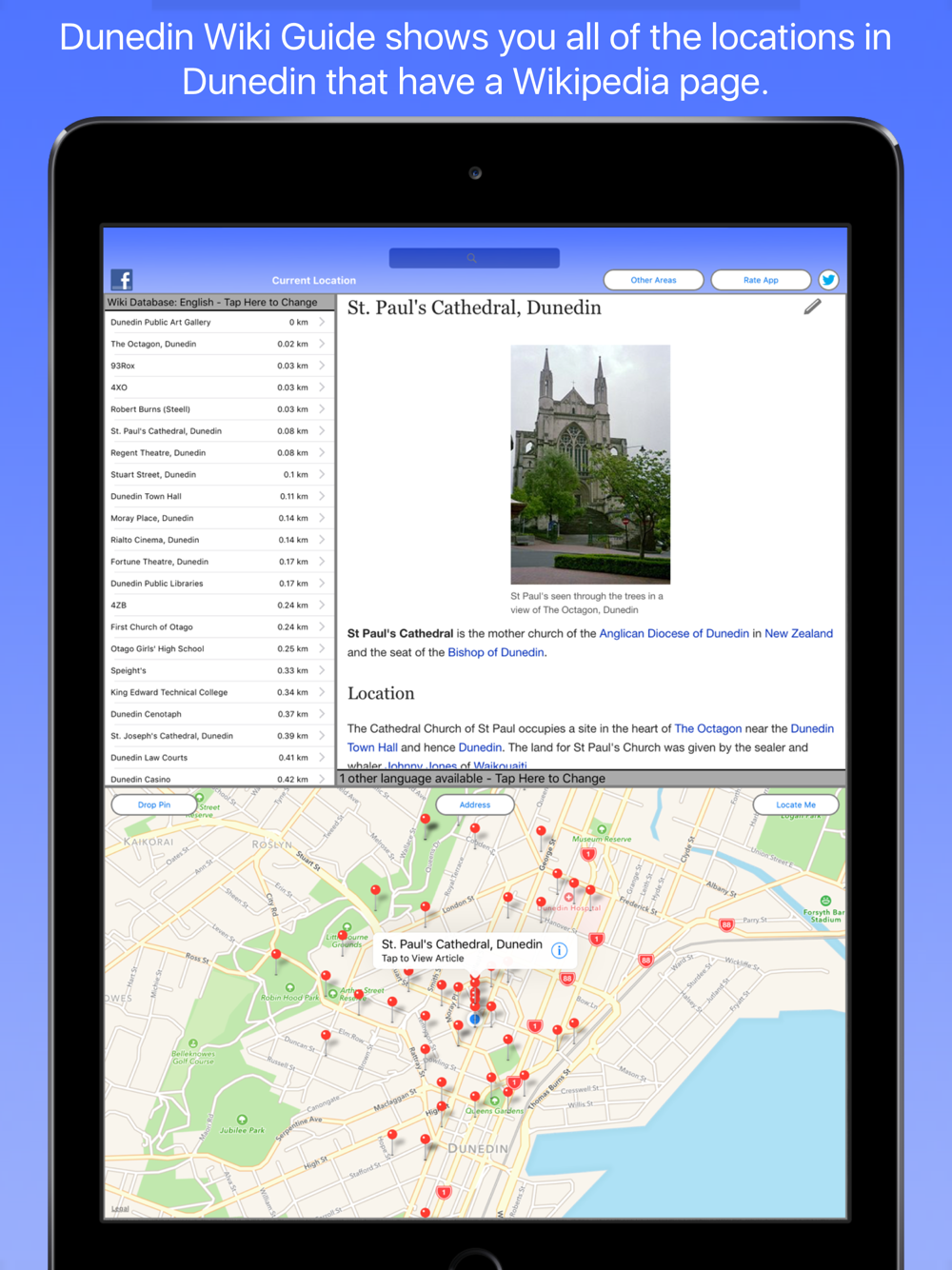Select Dunedin Law Courts row
The width and height of the screenshot is (952, 1270).
pyautogui.click(x=219, y=758)
